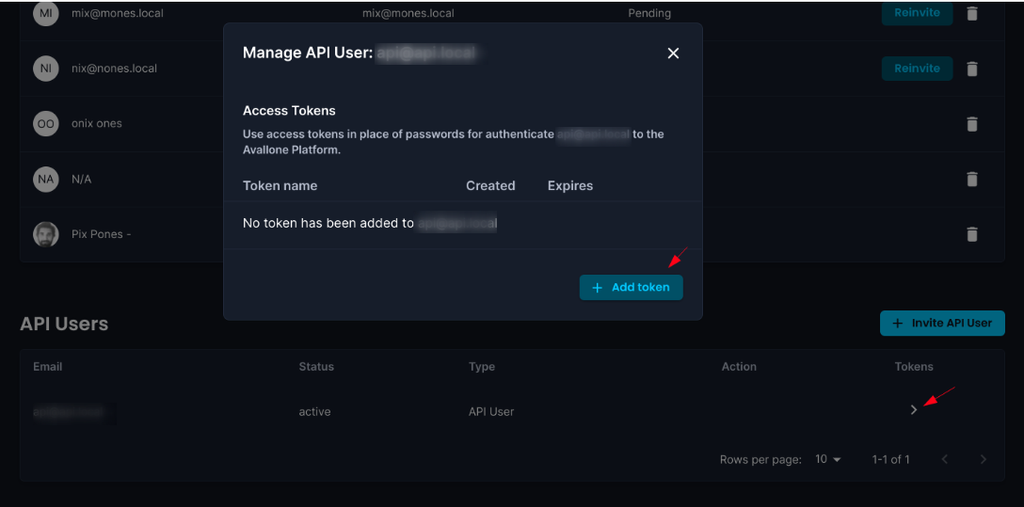Viewport: 1024px width, 507px height.
Task: Open Rows per page dropdown
Action: (x=828, y=459)
